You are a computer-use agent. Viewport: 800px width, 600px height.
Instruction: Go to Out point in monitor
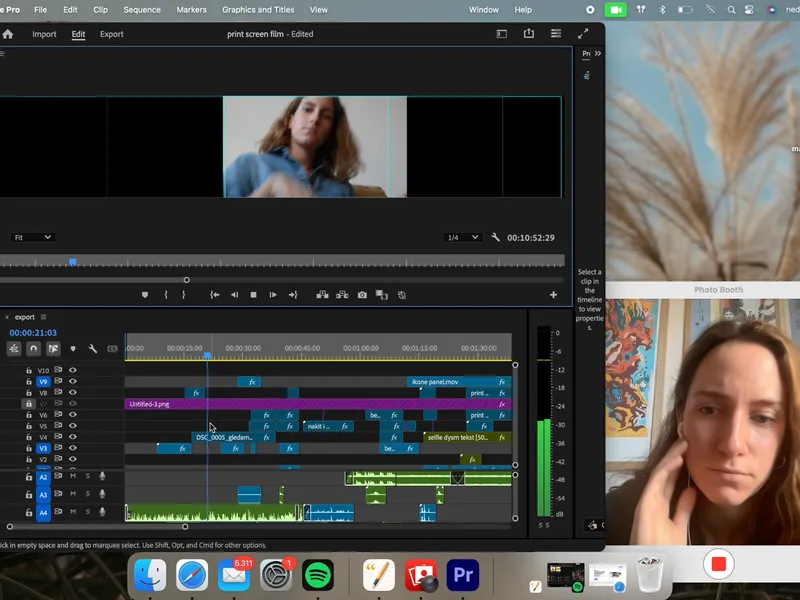[x=293, y=295]
